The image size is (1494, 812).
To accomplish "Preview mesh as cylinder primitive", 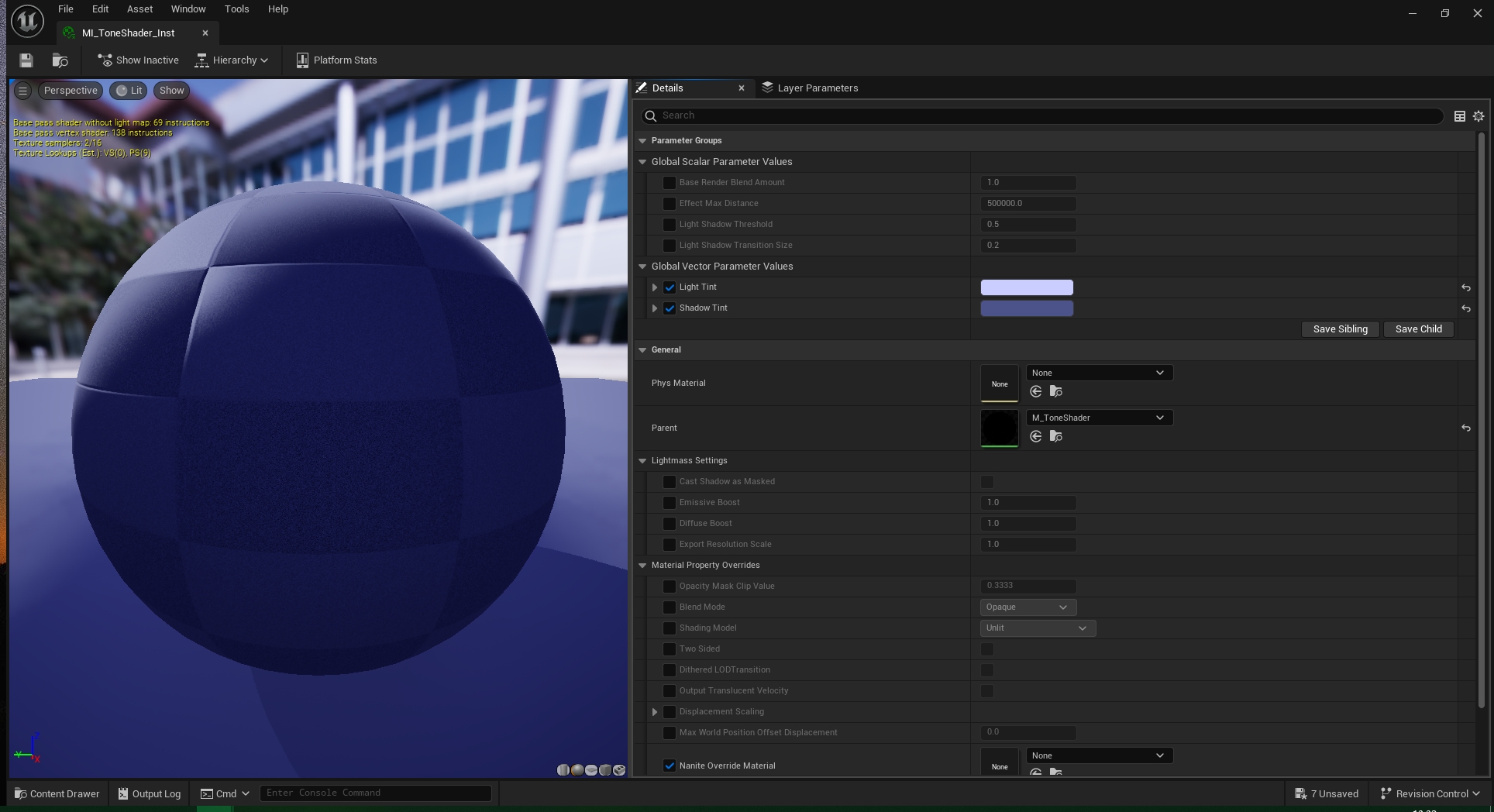I will click(563, 769).
